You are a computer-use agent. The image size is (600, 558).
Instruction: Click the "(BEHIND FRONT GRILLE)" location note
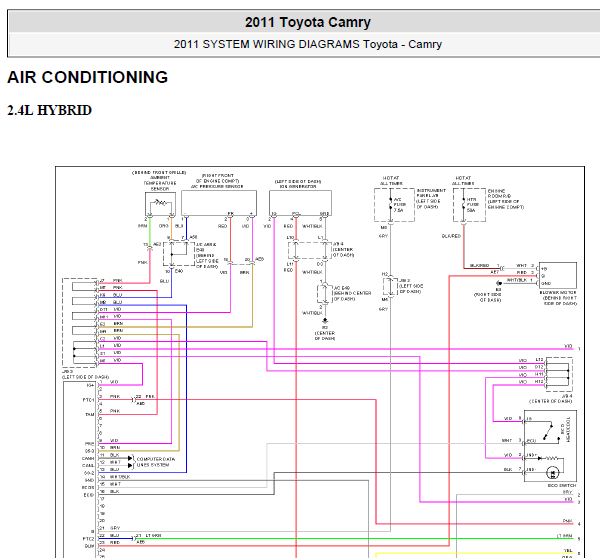(x=159, y=173)
